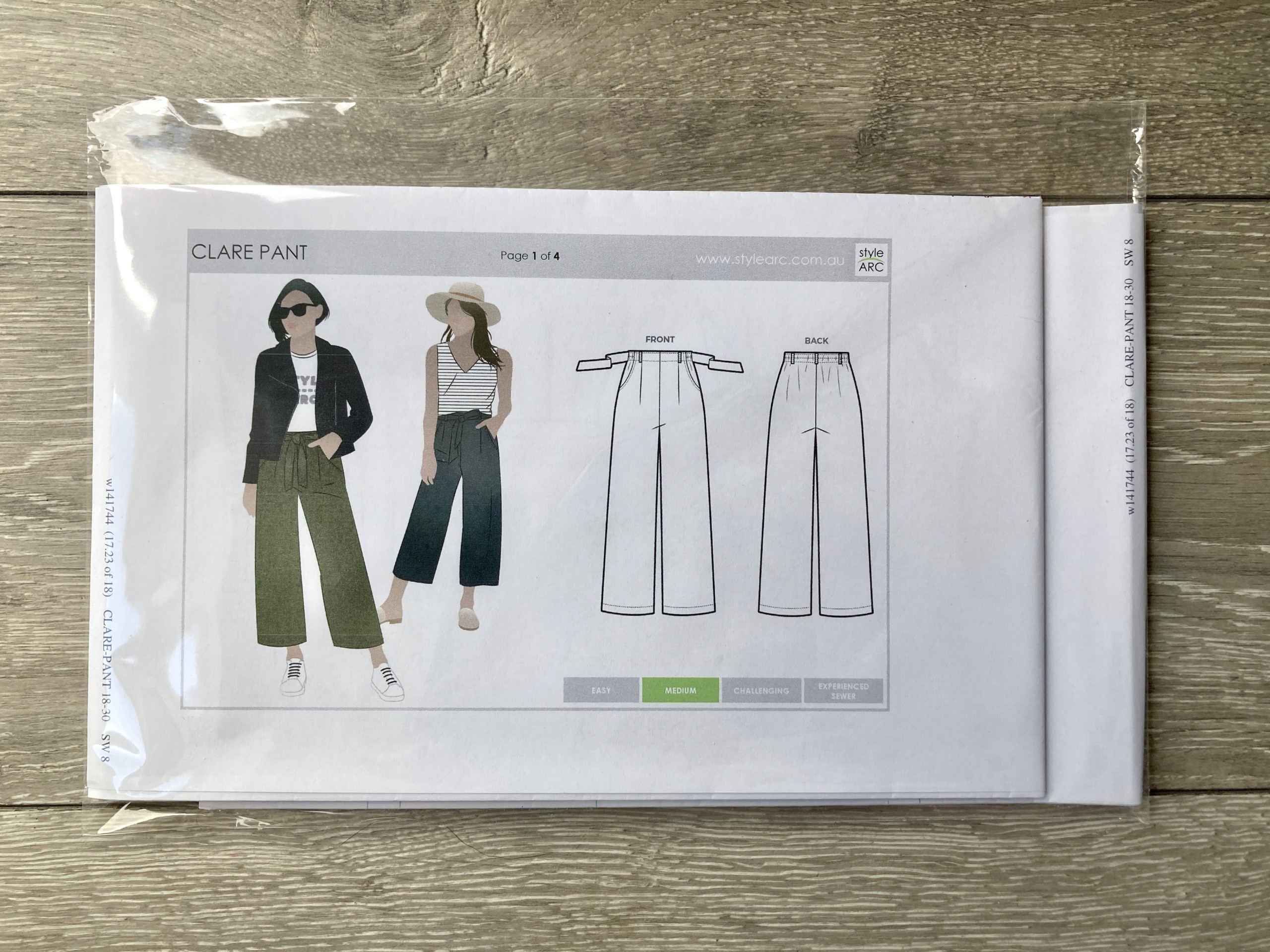Click the BACK view pants drawing
Screen dimensions: 1270x952
[x=816, y=488]
